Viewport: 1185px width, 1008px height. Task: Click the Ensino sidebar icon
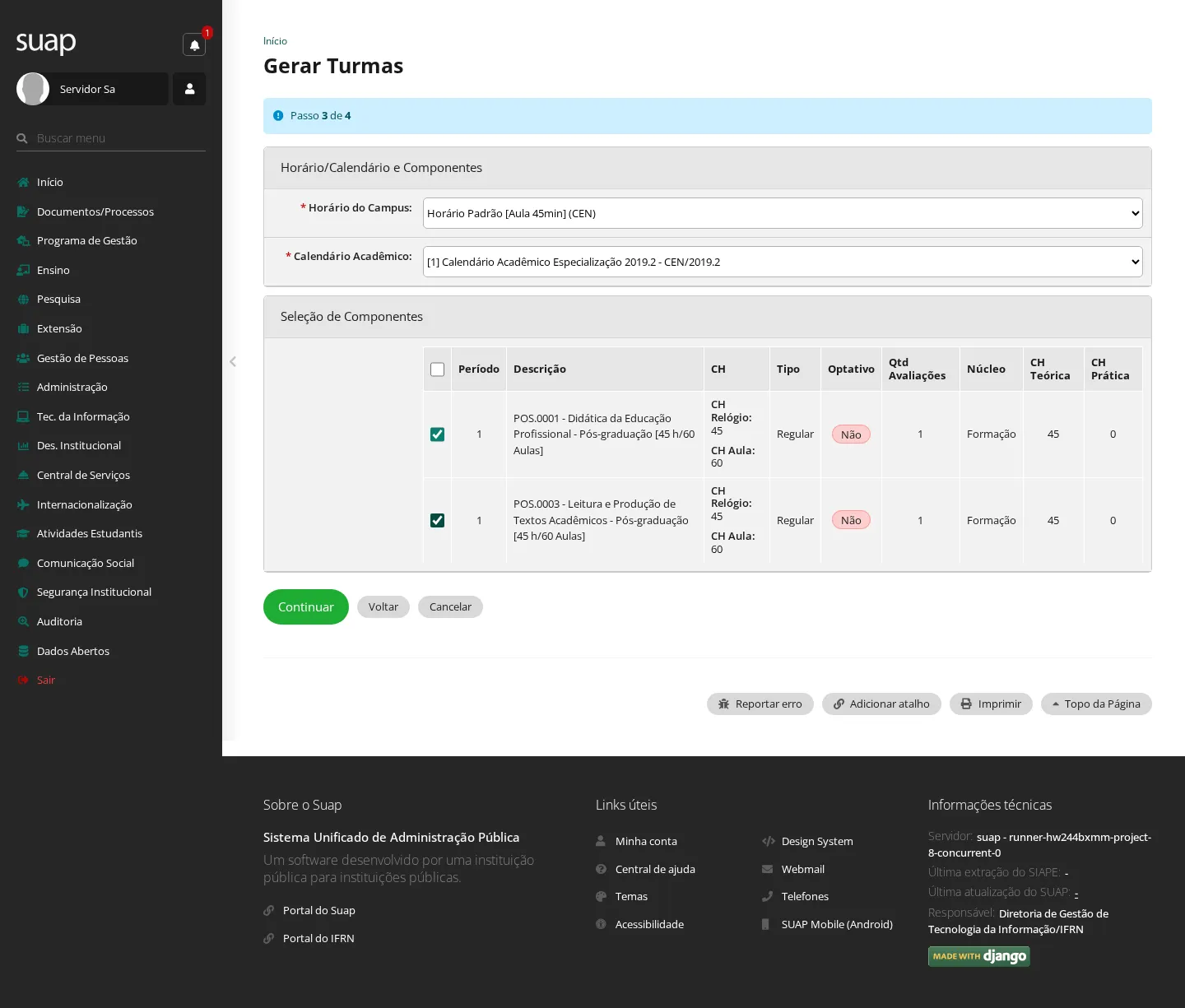(23, 270)
